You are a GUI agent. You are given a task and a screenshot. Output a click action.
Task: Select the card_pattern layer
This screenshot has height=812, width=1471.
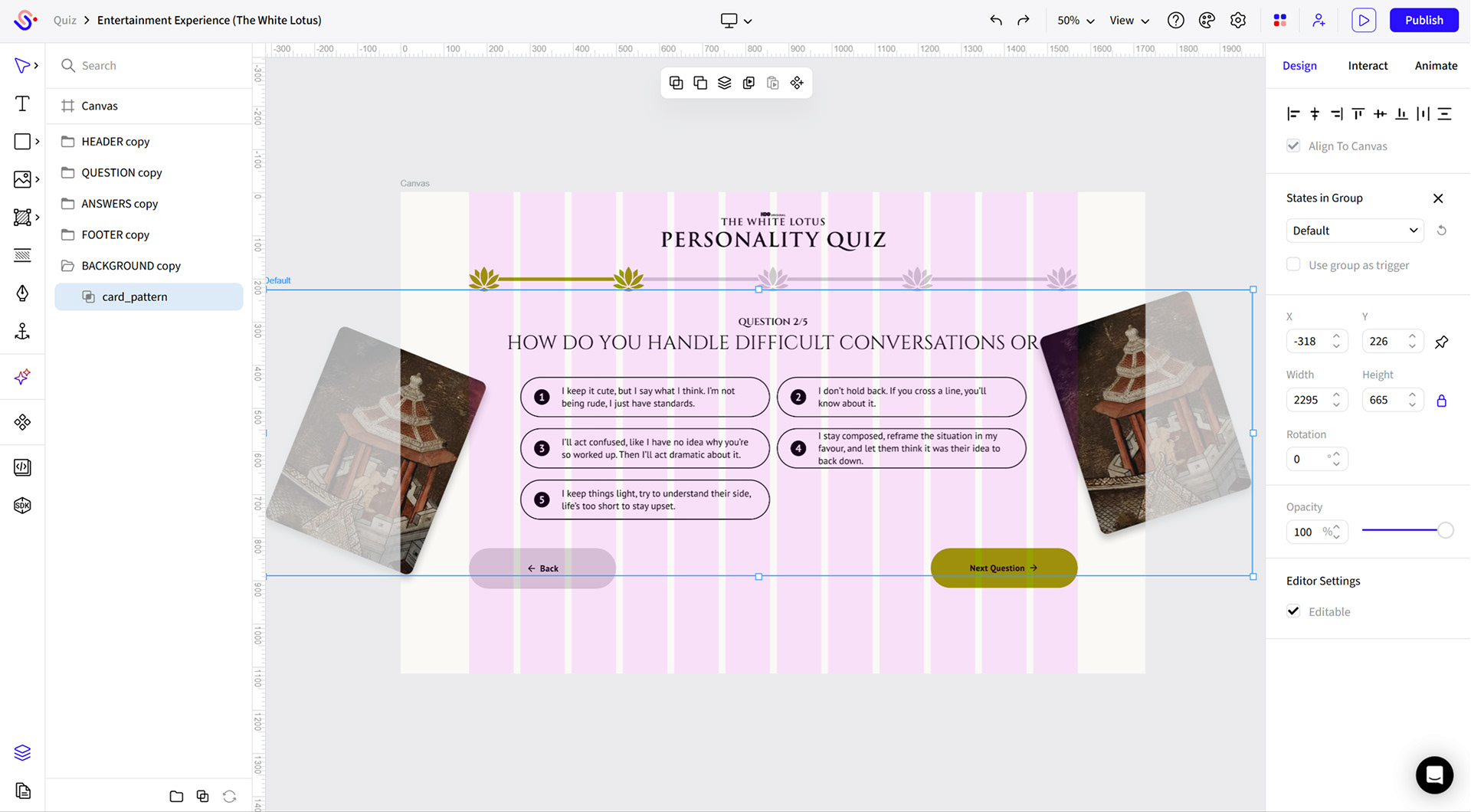(149, 296)
